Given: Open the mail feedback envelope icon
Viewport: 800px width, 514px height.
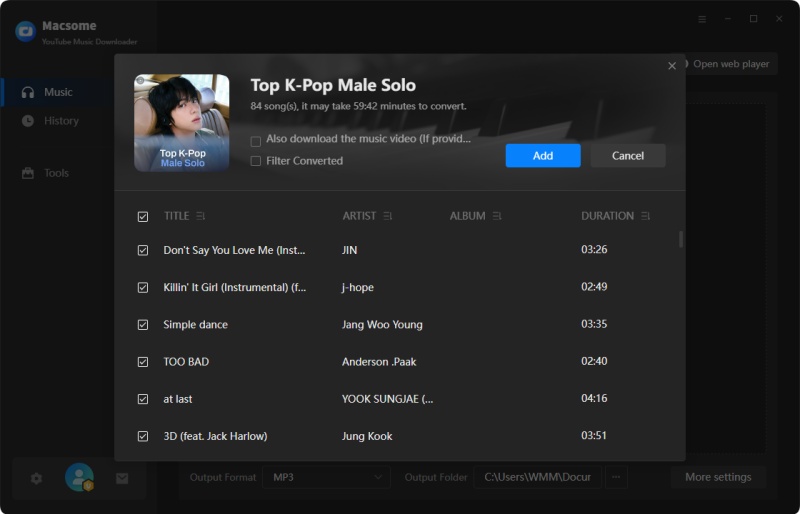Looking at the screenshot, I should click(122, 478).
